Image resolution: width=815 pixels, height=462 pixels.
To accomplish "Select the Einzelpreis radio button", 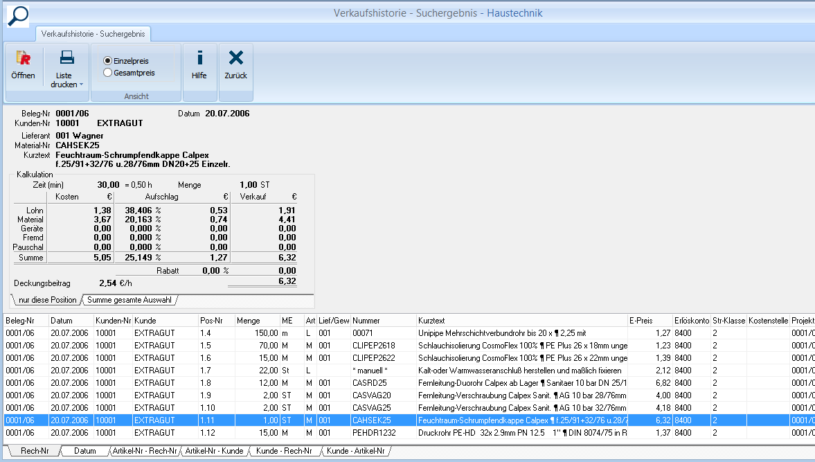I will 108,61.
